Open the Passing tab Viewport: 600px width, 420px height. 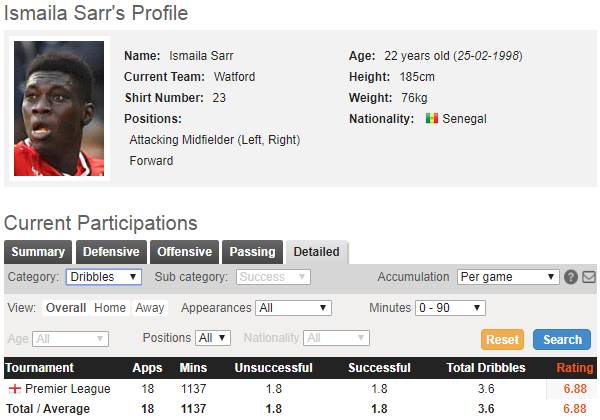pos(252,252)
